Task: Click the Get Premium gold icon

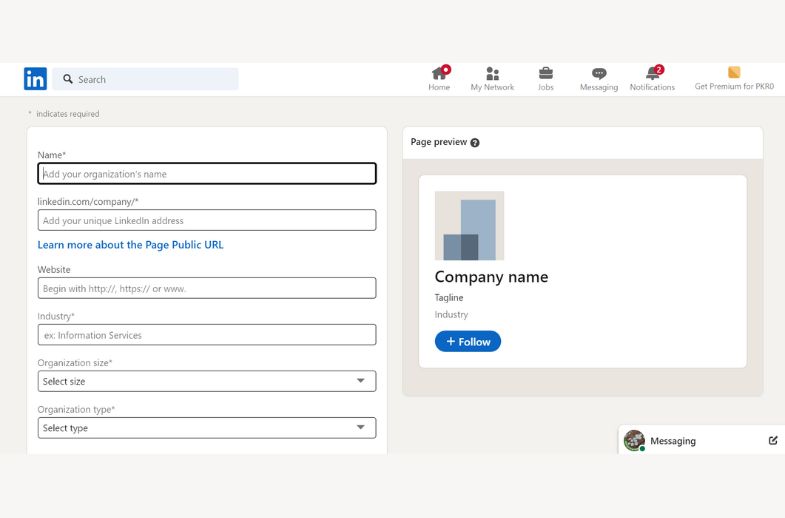Action: click(x=734, y=73)
